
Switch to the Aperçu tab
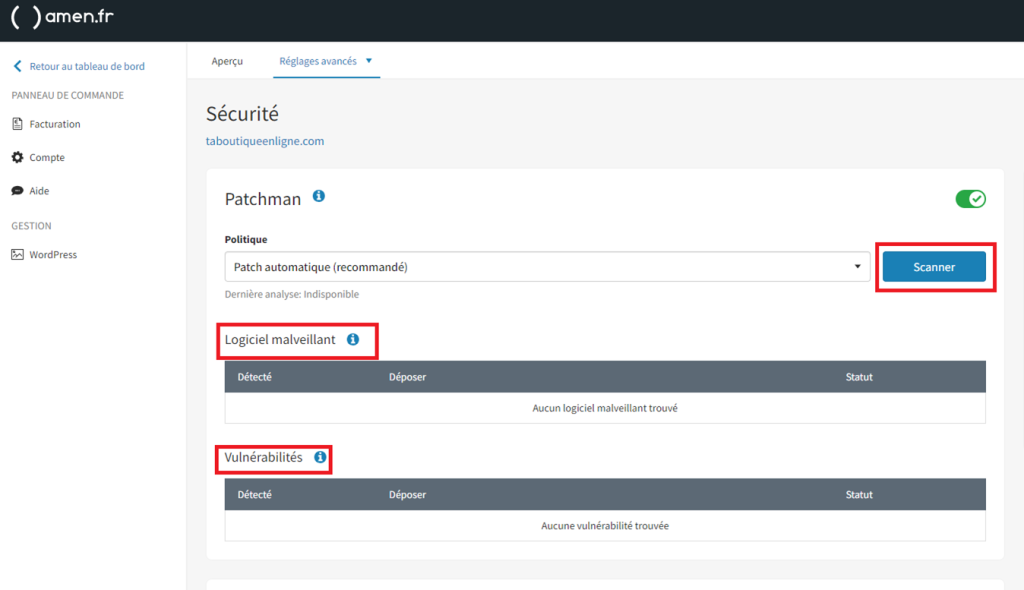click(227, 61)
